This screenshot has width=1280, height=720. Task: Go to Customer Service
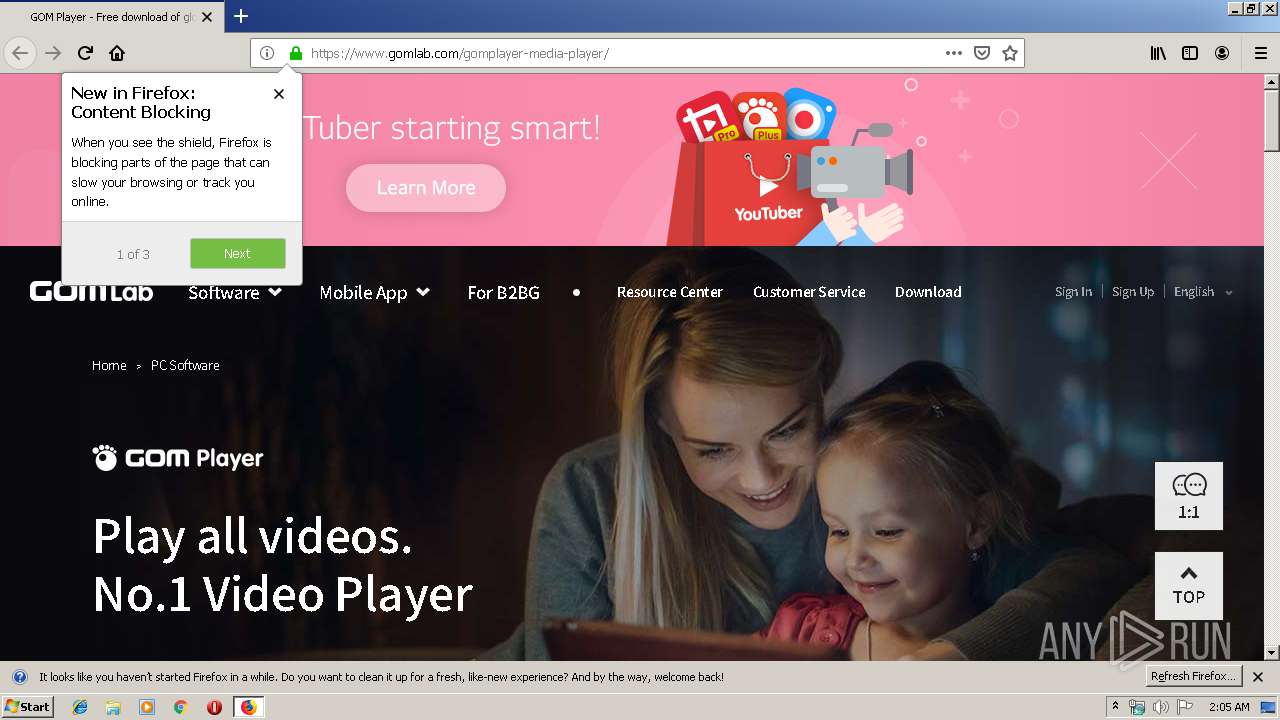(x=809, y=292)
